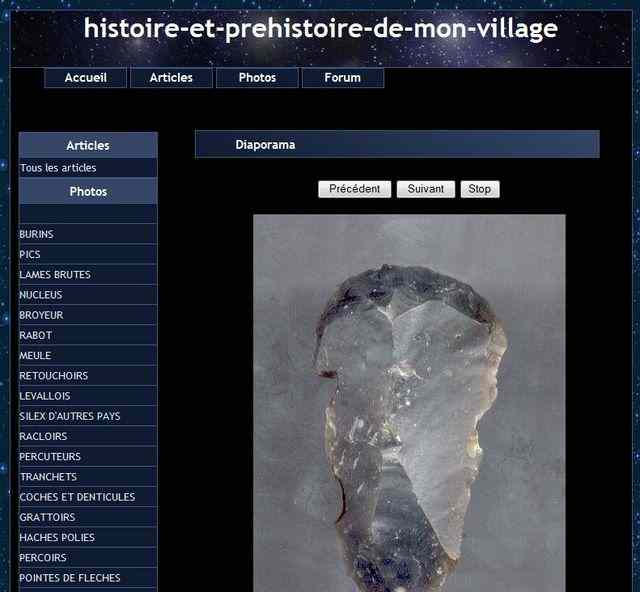
Task: Open the PICS photo category
Action: (x=30, y=254)
